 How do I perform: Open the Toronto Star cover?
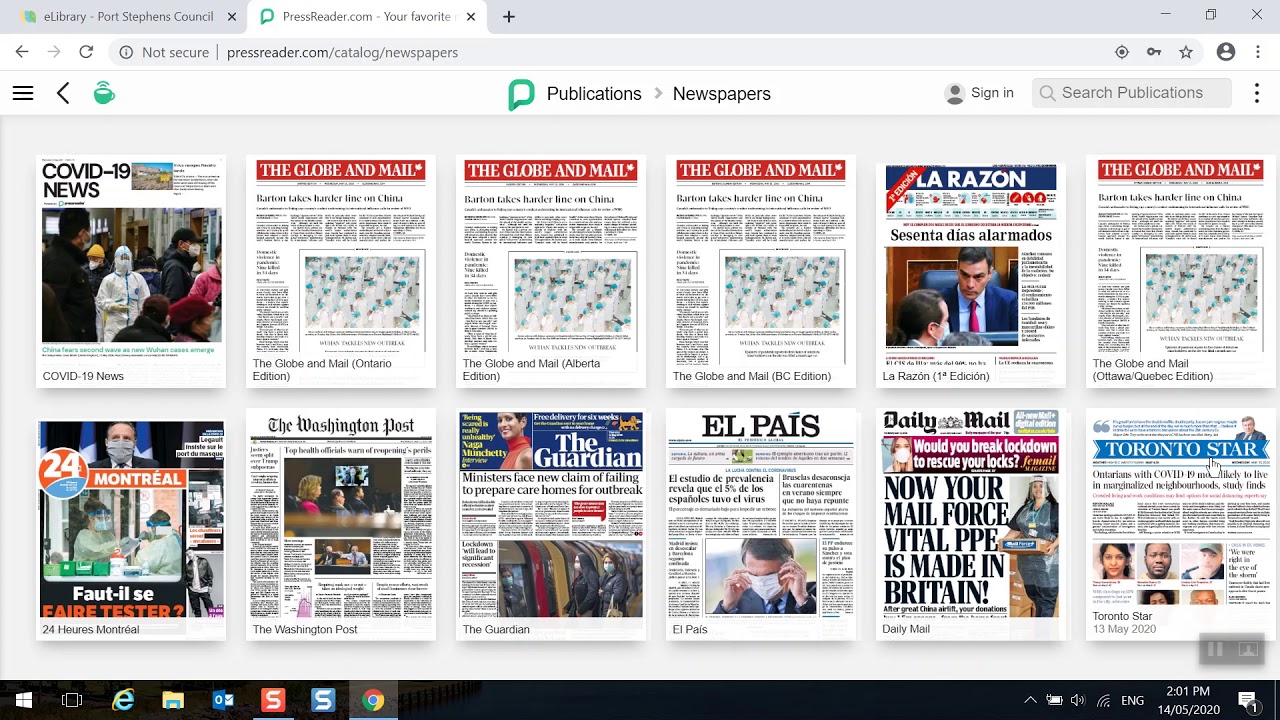coord(1181,524)
